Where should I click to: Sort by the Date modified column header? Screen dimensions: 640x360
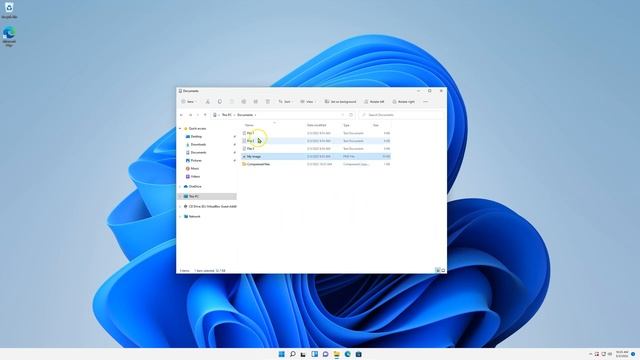(x=317, y=125)
